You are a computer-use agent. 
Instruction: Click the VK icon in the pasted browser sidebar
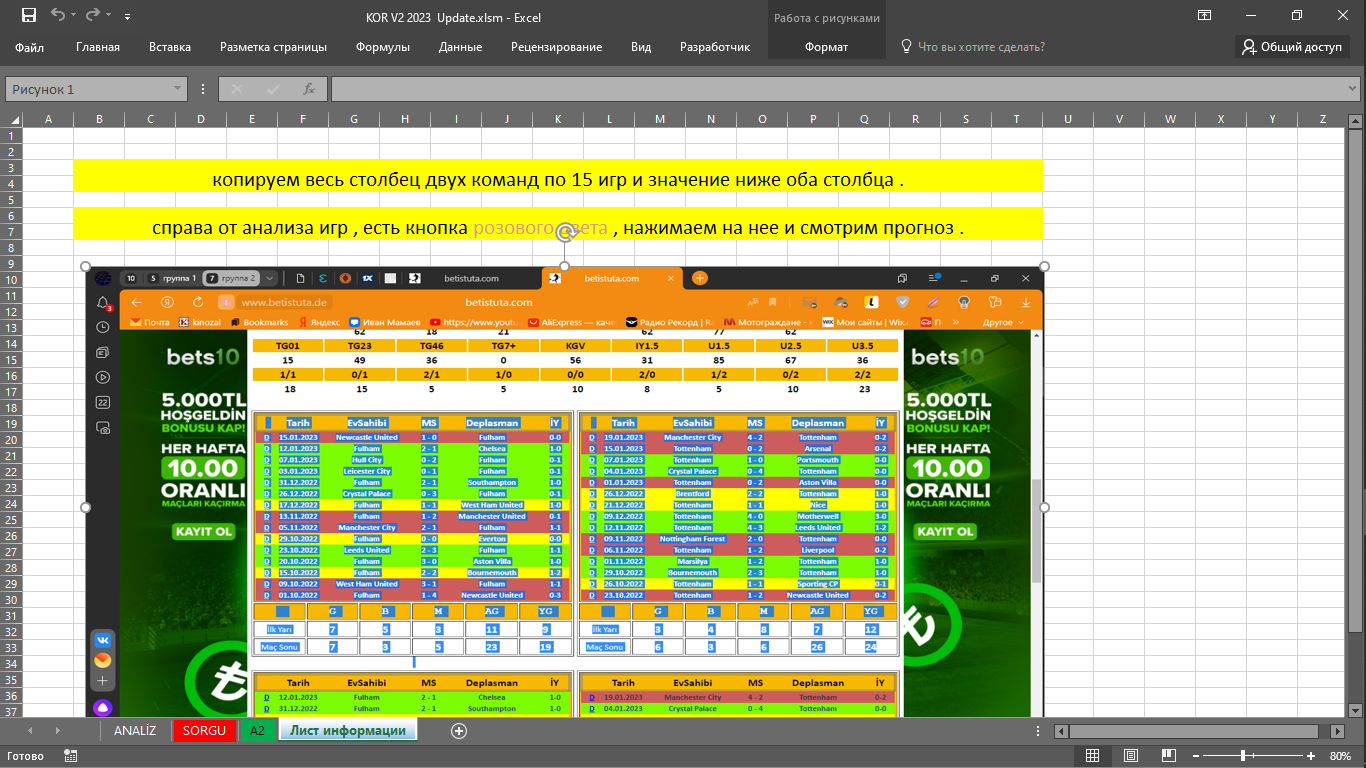103,640
